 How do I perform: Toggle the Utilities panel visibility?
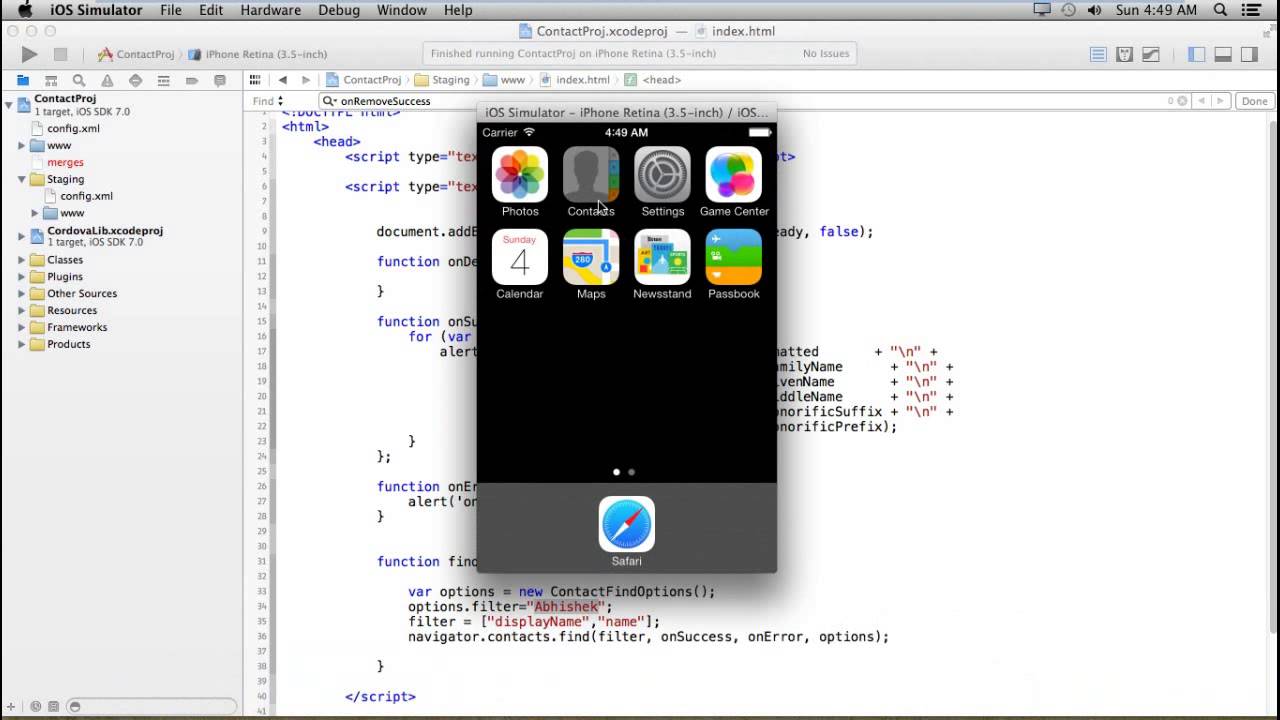1249,55
